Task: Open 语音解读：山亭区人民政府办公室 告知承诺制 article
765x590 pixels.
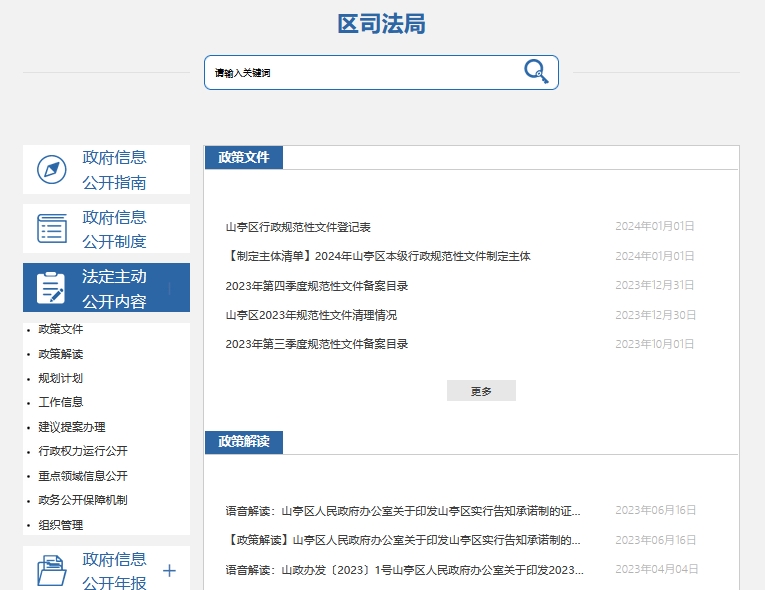Action: pyautogui.click(x=403, y=511)
